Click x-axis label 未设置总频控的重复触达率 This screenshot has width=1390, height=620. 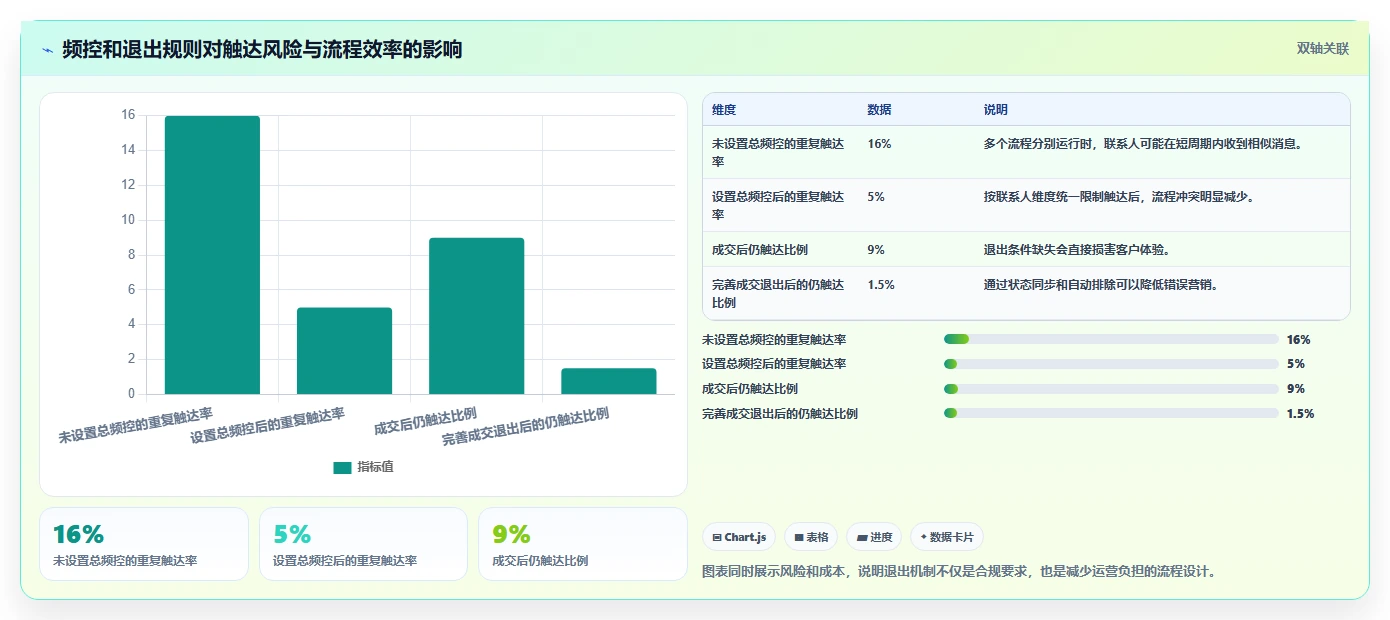tap(136, 425)
